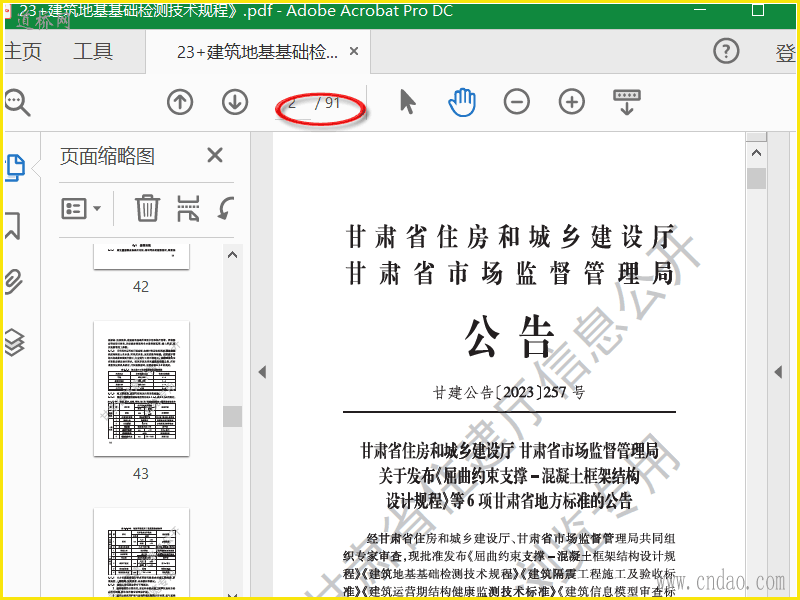
Task: Delete selected pages with trash icon
Action: tap(147, 208)
